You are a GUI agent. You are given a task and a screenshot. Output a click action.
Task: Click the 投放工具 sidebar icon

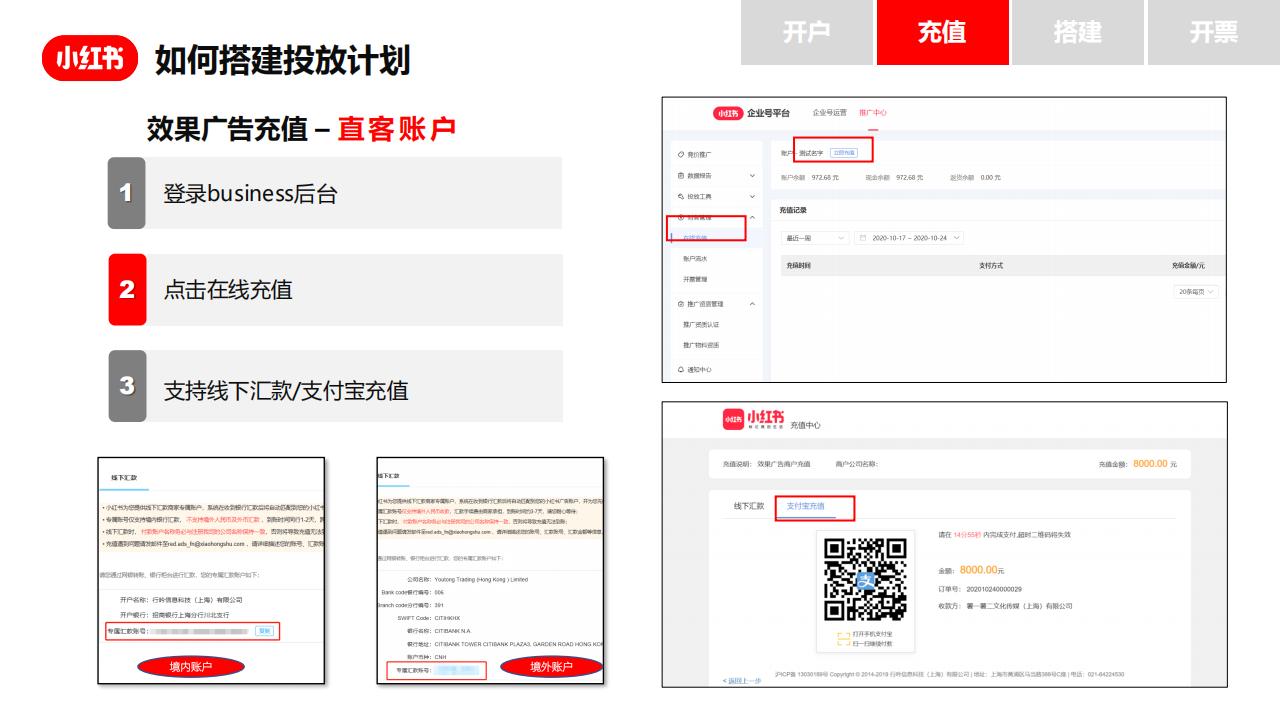[681, 196]
